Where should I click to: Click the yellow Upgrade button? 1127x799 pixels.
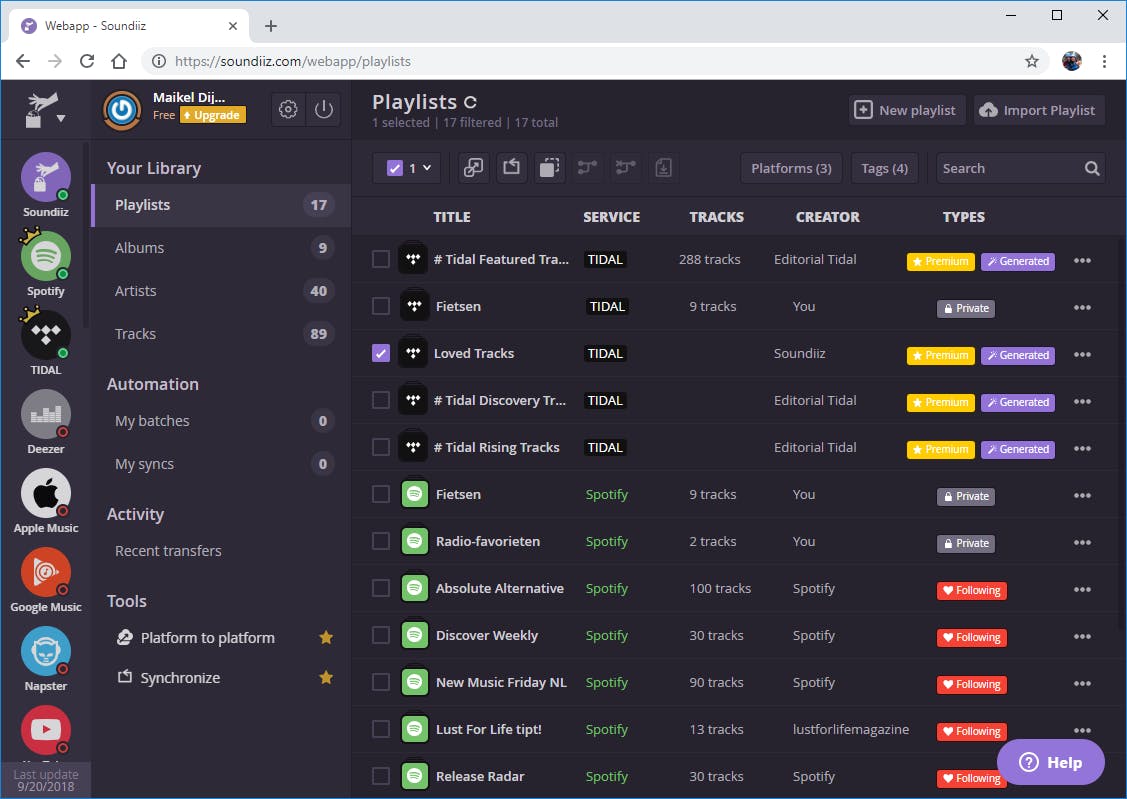(212, 115)
